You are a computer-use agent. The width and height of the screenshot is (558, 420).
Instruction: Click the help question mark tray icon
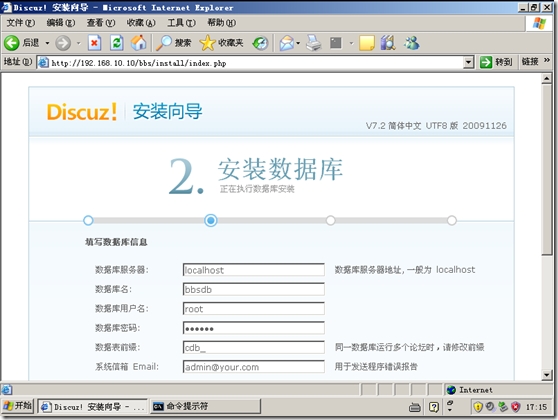click(x=434, y=407)
